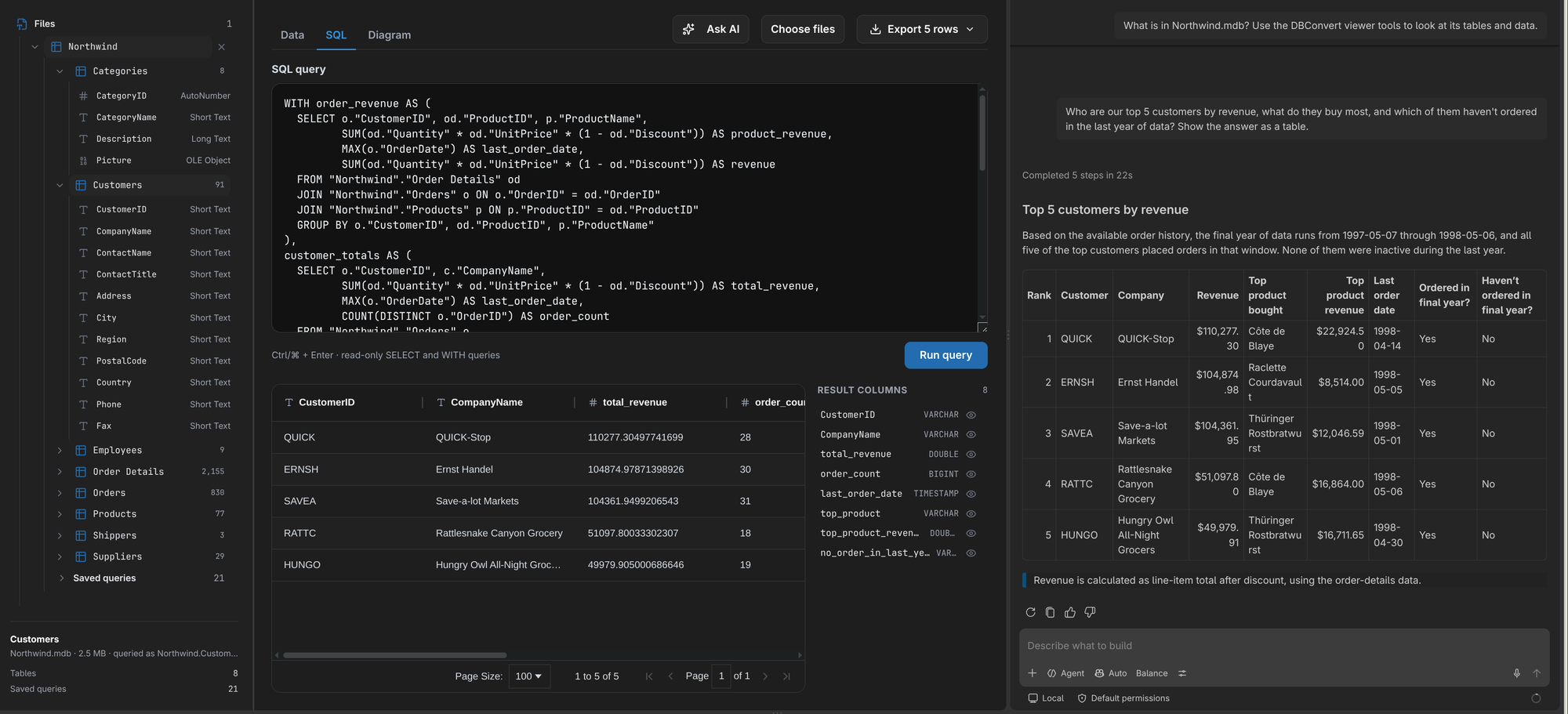1568x714 pixels.
Task: Open the Page Size 100 dropdown
Action: (x=529, y=676)
